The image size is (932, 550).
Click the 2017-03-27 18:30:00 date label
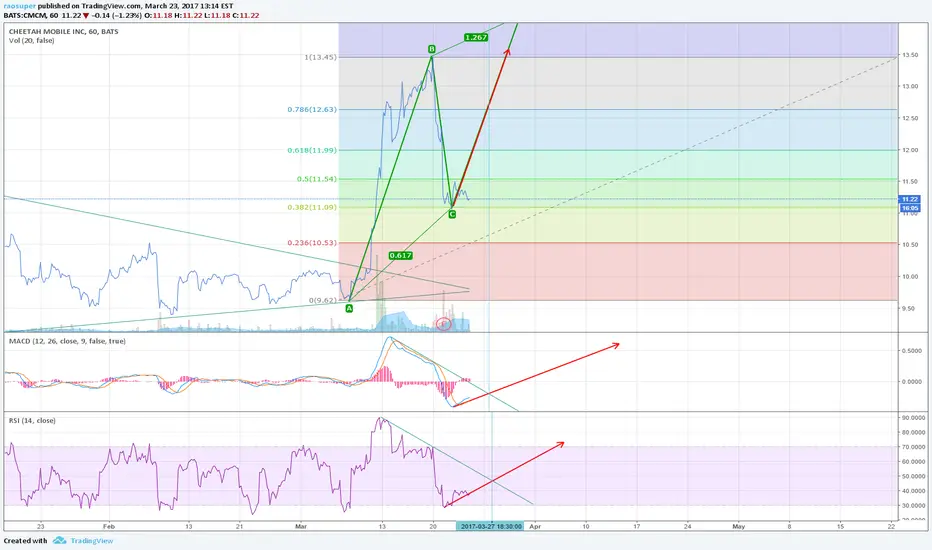click(490, 526)
